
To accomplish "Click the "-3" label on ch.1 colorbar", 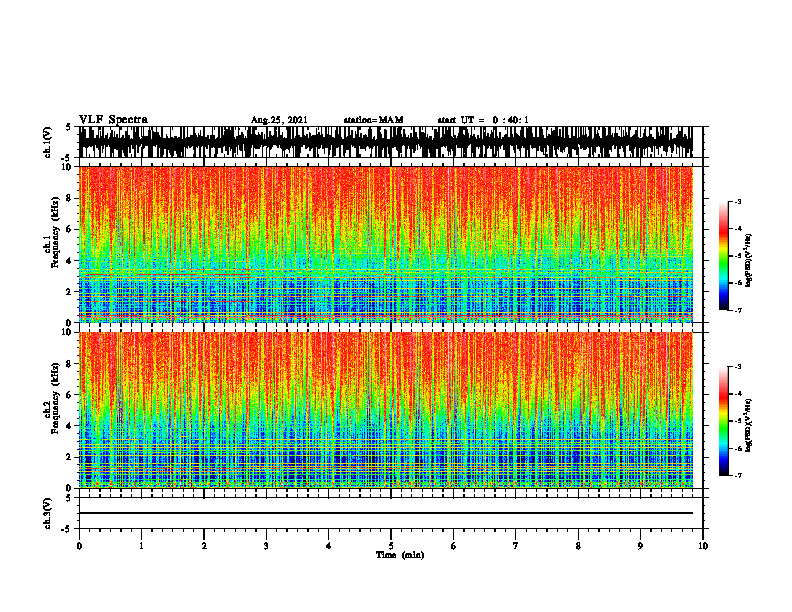I will (737, 202).
